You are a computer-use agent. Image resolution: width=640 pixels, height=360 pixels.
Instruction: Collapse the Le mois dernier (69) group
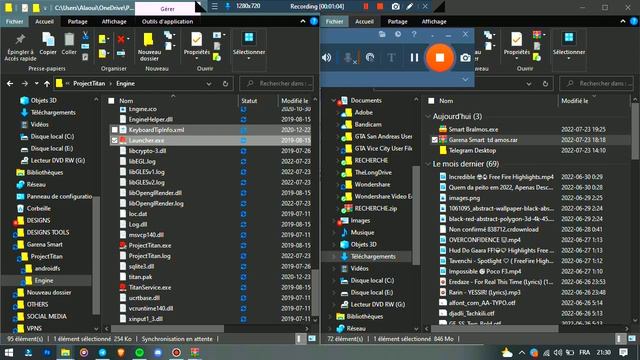pos(428,164)
